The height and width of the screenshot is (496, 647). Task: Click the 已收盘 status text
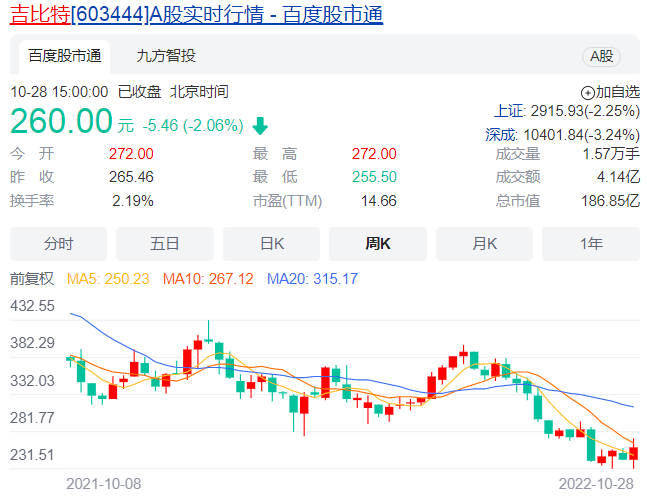coord(139,92)
